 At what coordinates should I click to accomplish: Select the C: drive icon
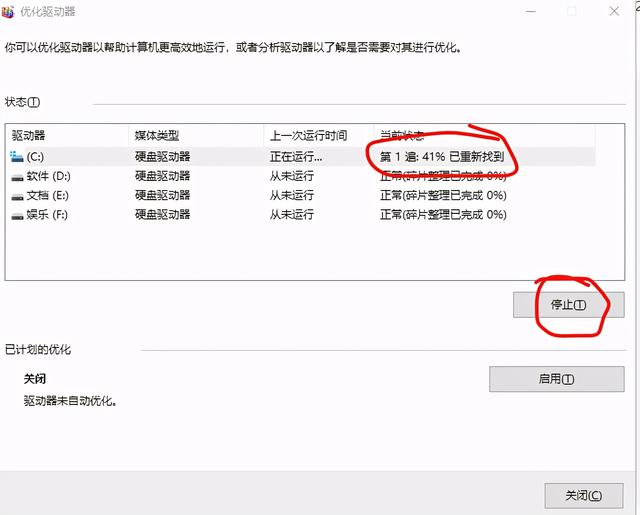tap(17, 156)
